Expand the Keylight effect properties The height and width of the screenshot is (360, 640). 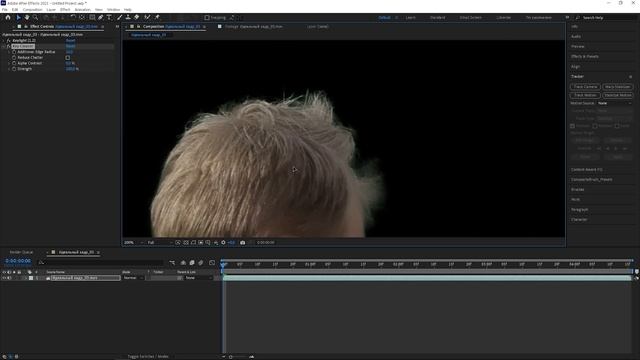pos(4,40)
